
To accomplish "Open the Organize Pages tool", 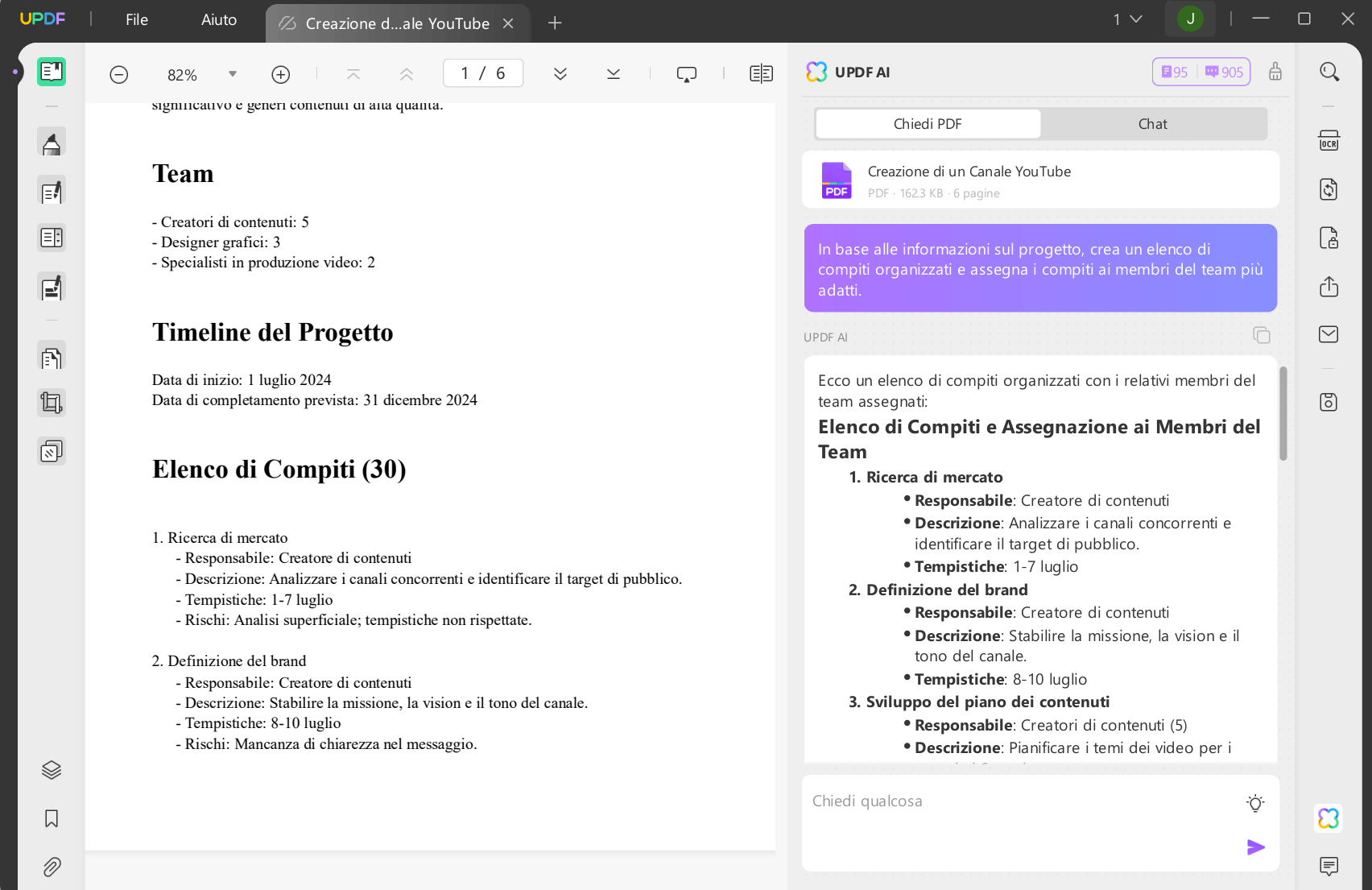I will (x=52, y=358).
